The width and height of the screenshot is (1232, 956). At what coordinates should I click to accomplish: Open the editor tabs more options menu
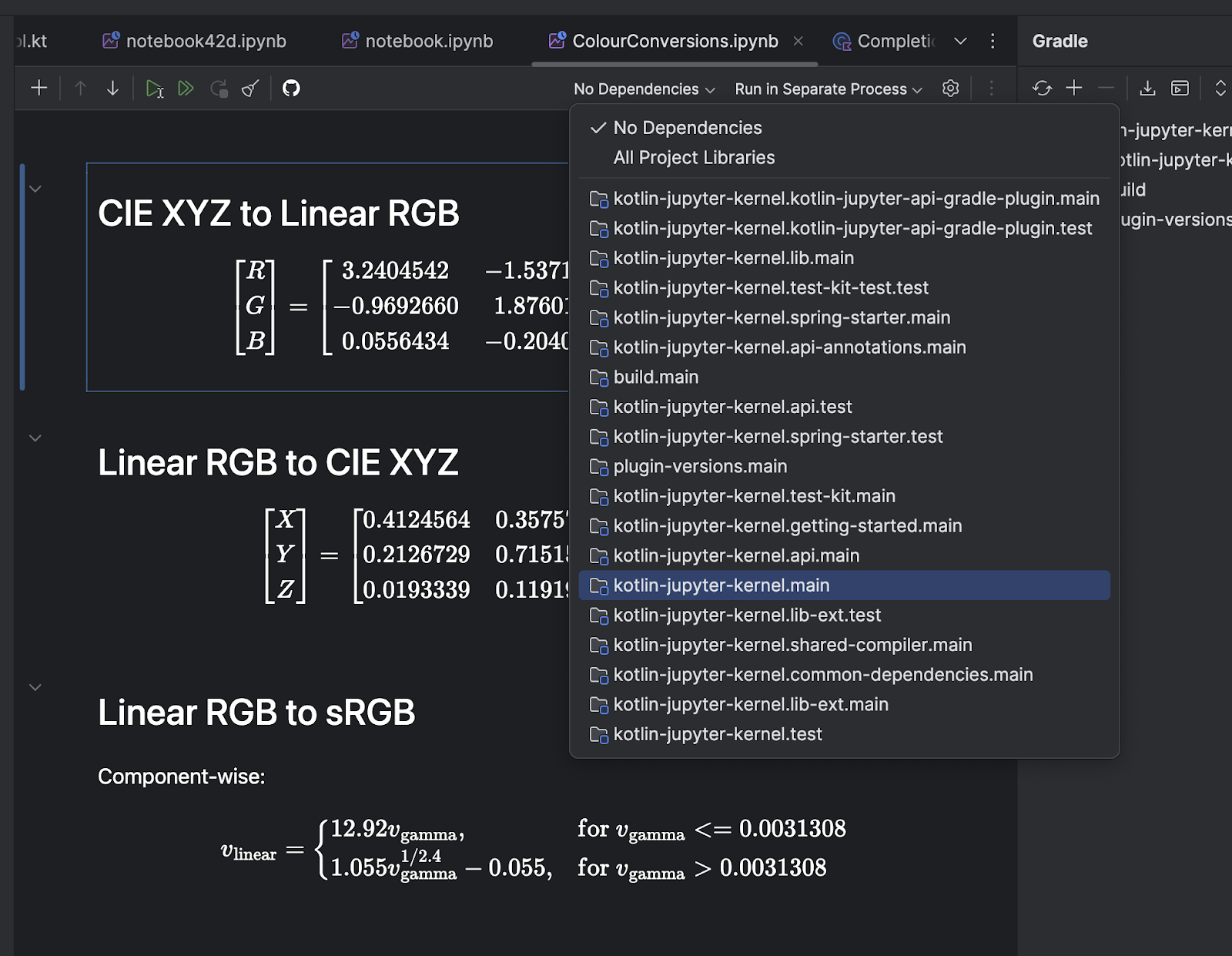[x=993, y=41]
